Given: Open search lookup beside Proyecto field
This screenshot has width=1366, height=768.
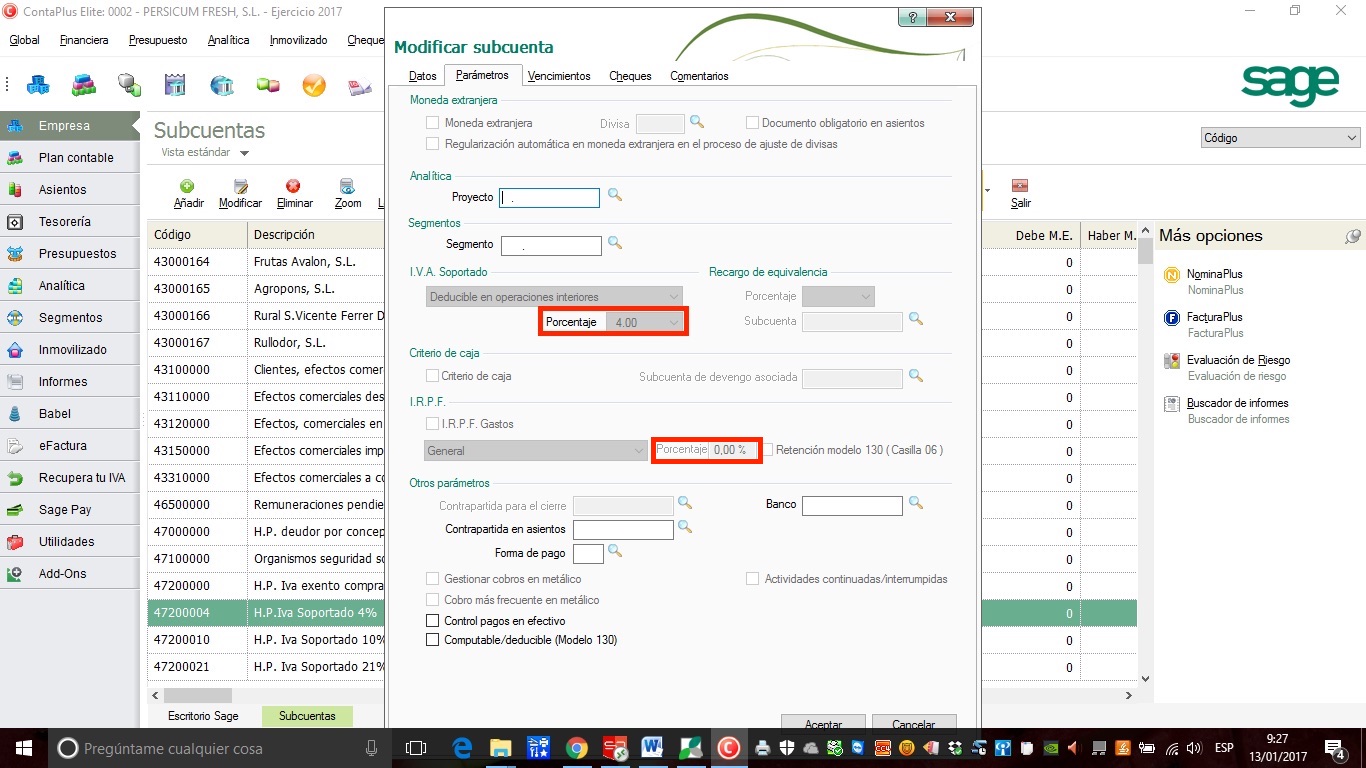Looking at the screenshot, I should click(x=615, y=196).
